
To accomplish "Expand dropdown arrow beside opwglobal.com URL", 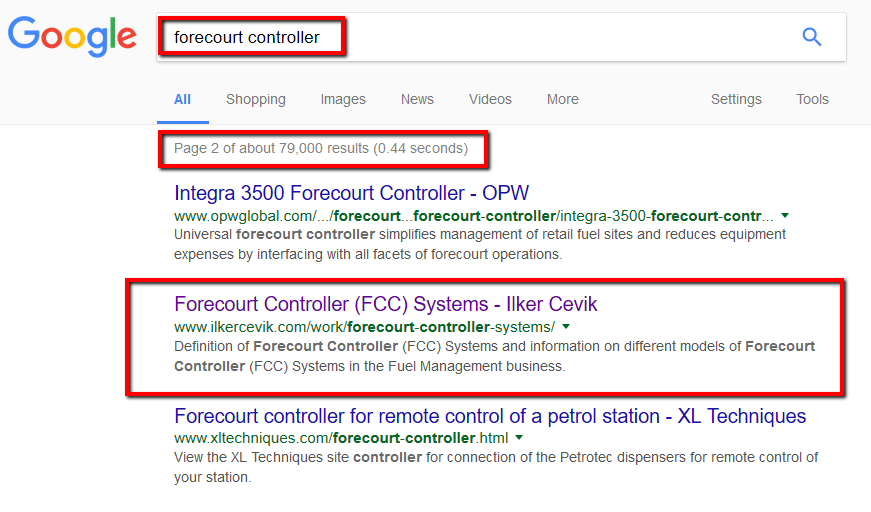I will 785,215.
